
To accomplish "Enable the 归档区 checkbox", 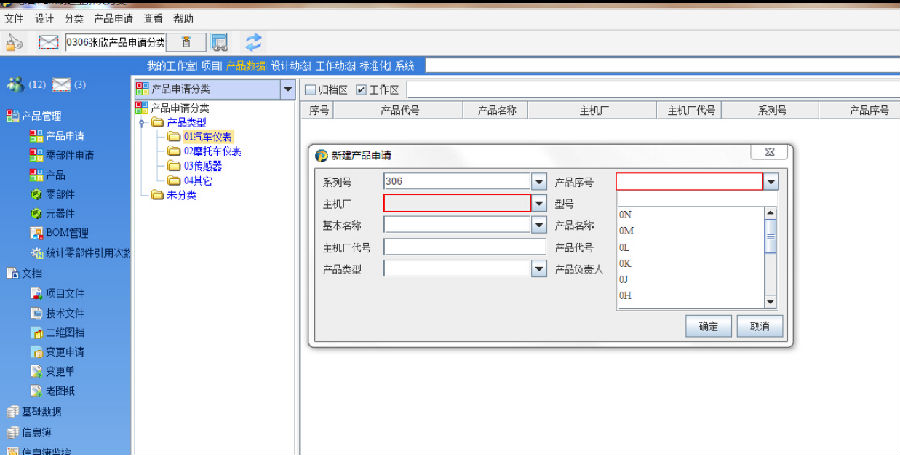I will pos(311,90).
